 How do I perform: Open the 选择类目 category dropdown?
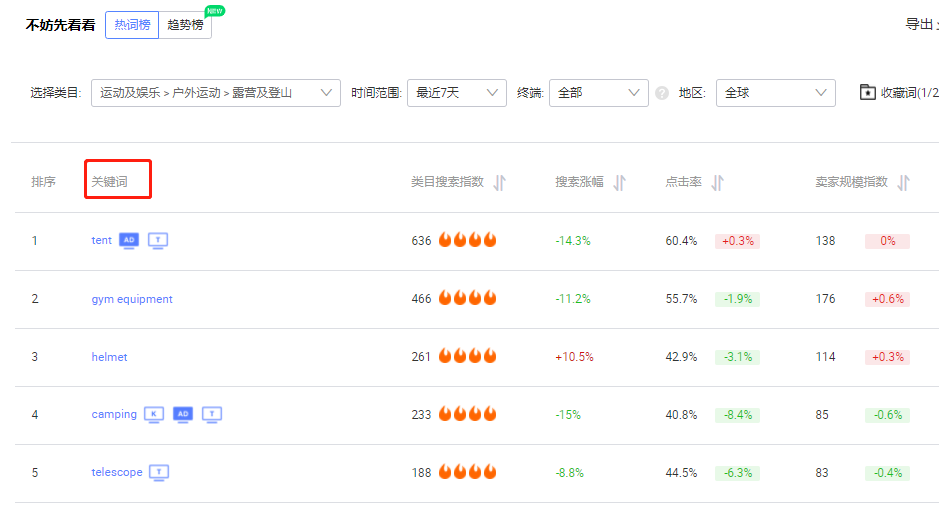[x=215, y=93]
